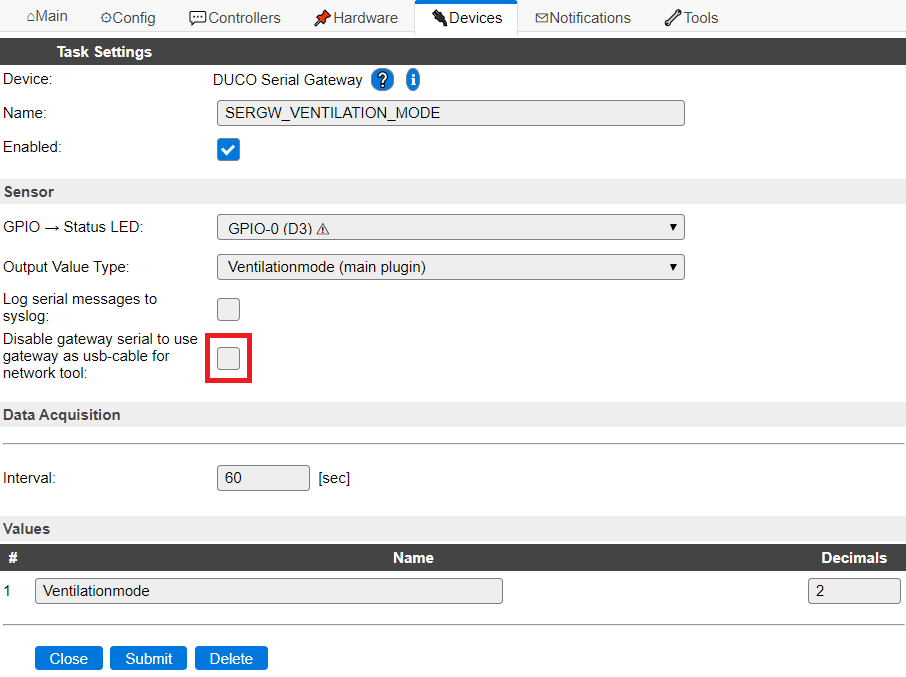Select the [sec] unit label

coord(334,478)
